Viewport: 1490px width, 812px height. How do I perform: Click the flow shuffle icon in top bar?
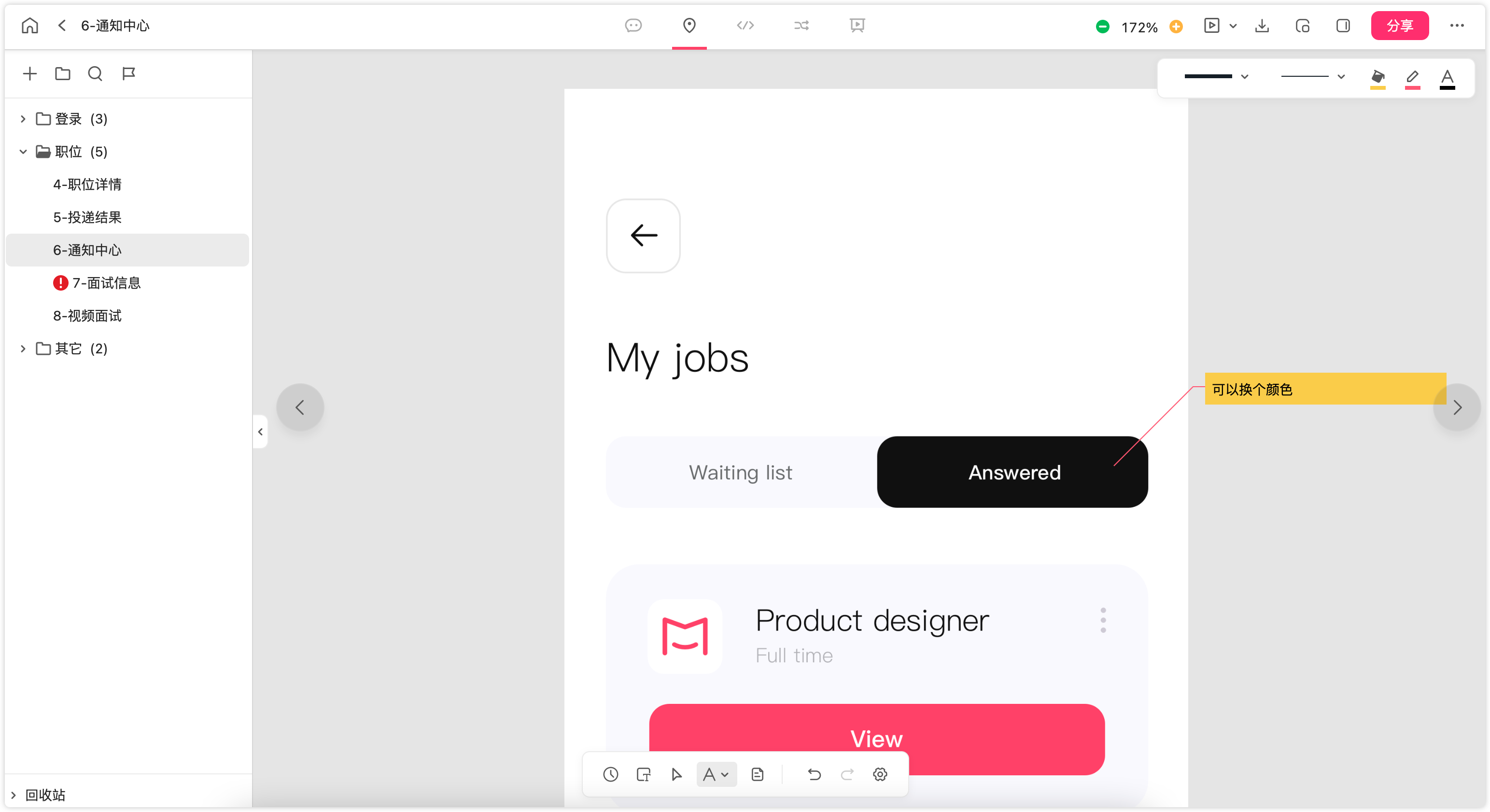click(x=801, y=26)
